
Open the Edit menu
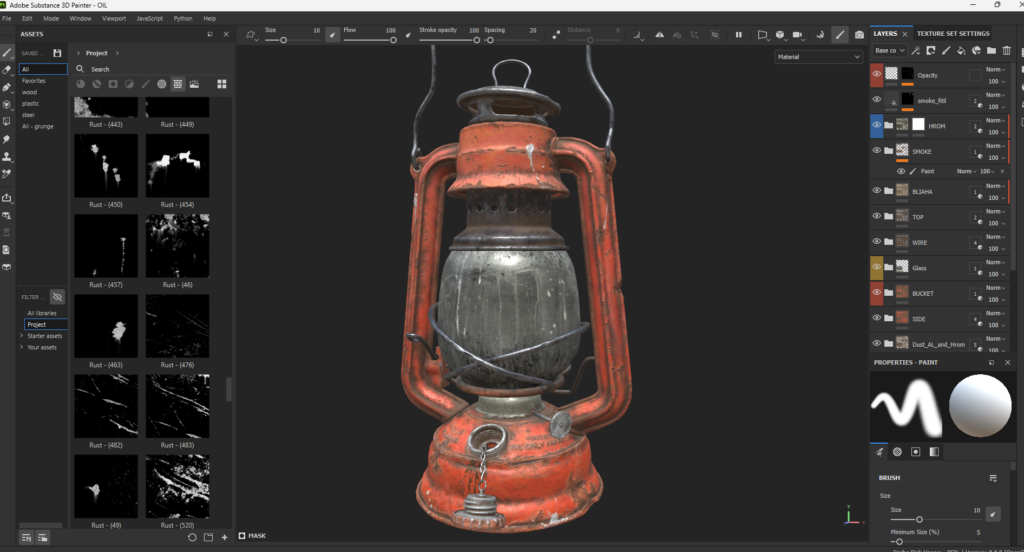27,18
